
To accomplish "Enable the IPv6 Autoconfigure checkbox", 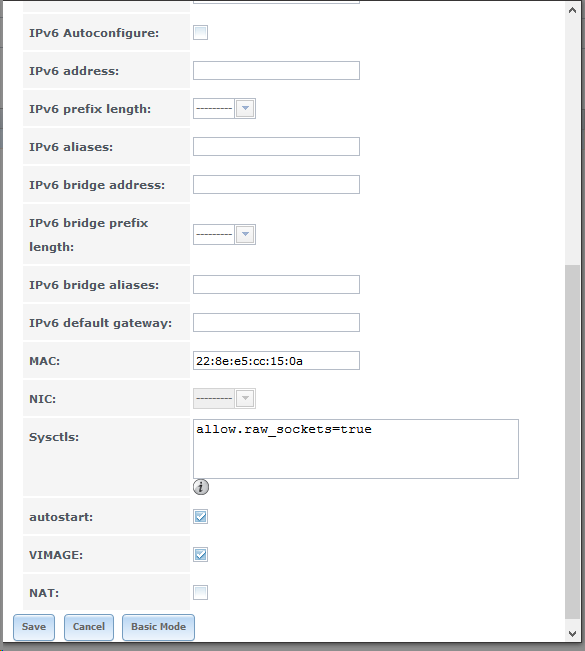I will point(201,32).
